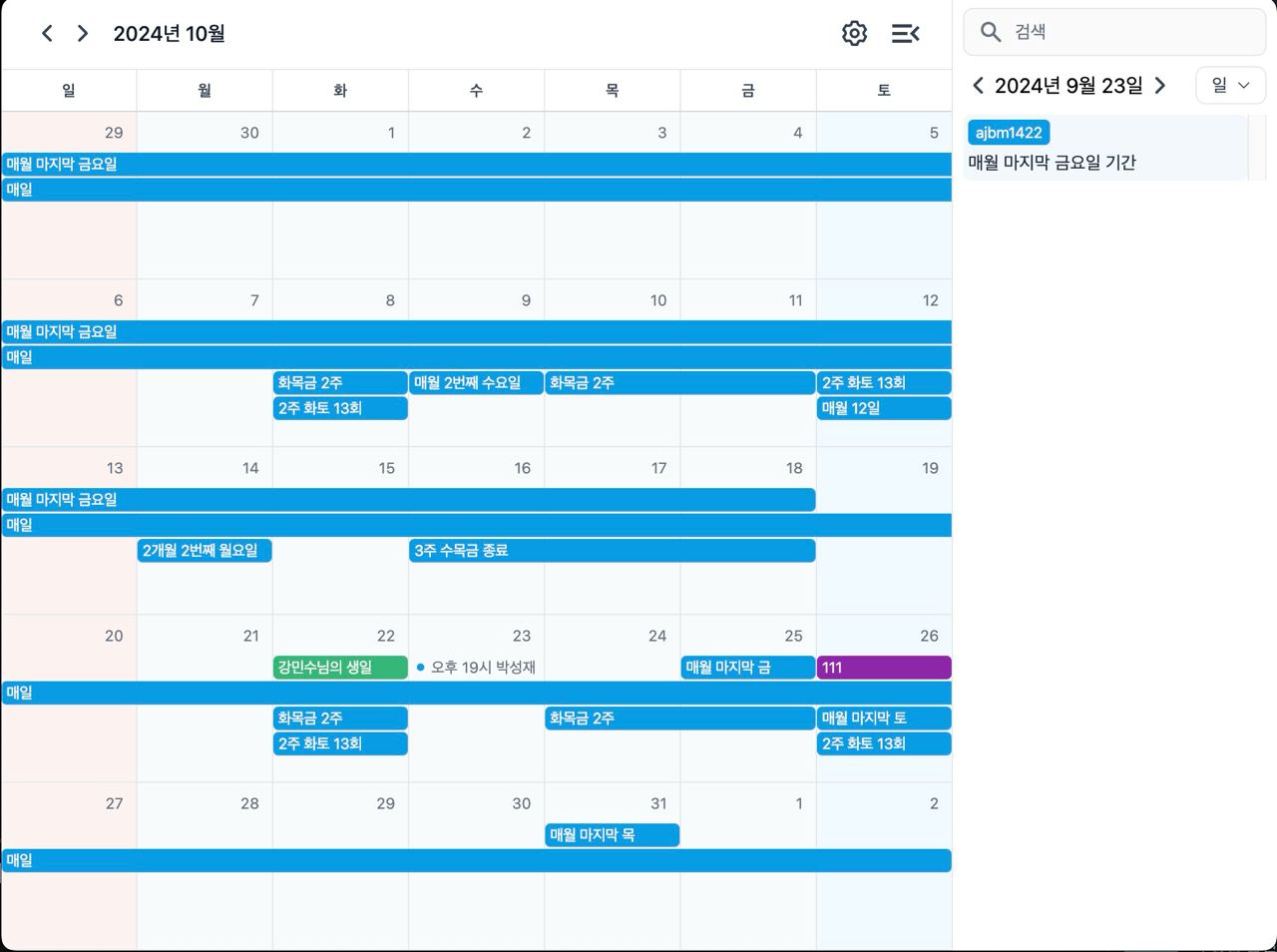Open the 매월 12일 event
The height and width of the screenshot is (952, 1277).
(x=883, y=408)
